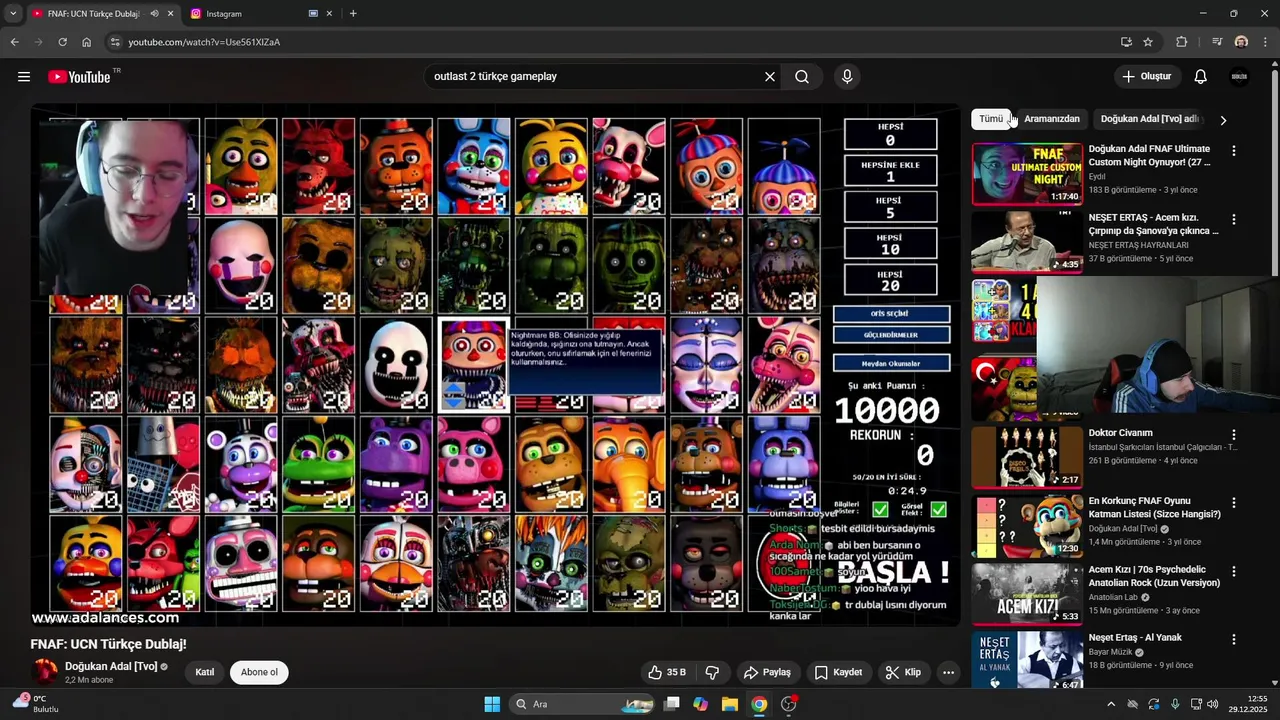The width and height of the screenshot is (1280, 720).
Task: Open File Explorer from the taskbar
Action: [729, 704]
